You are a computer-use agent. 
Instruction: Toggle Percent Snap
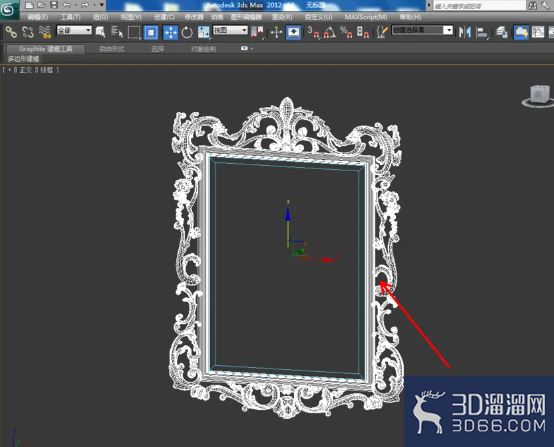346,32
